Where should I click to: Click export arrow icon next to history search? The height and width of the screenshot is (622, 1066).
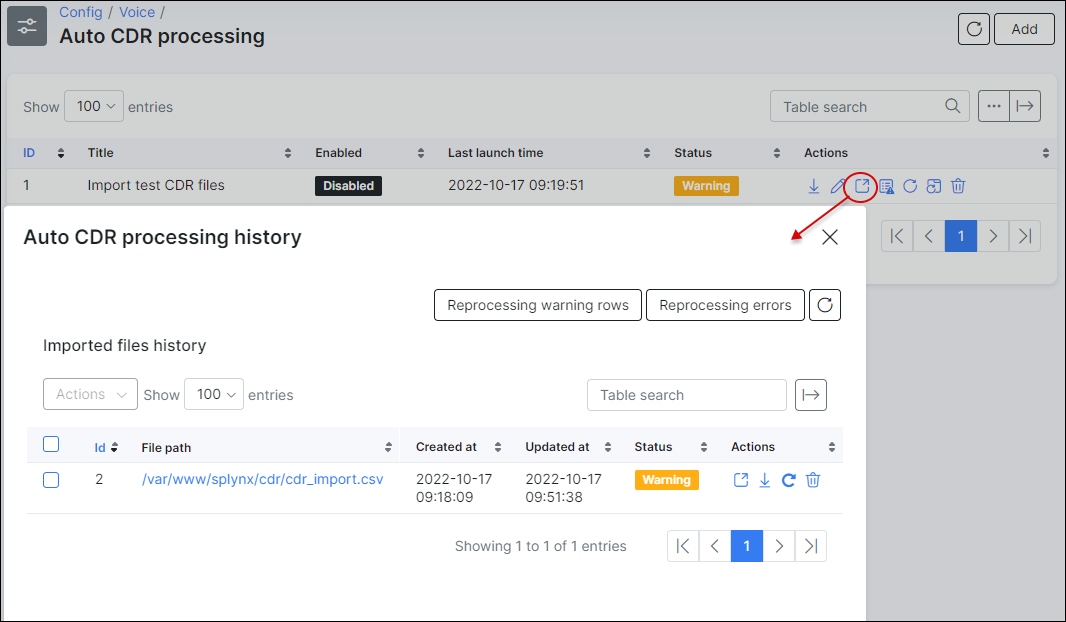[811, 395]
